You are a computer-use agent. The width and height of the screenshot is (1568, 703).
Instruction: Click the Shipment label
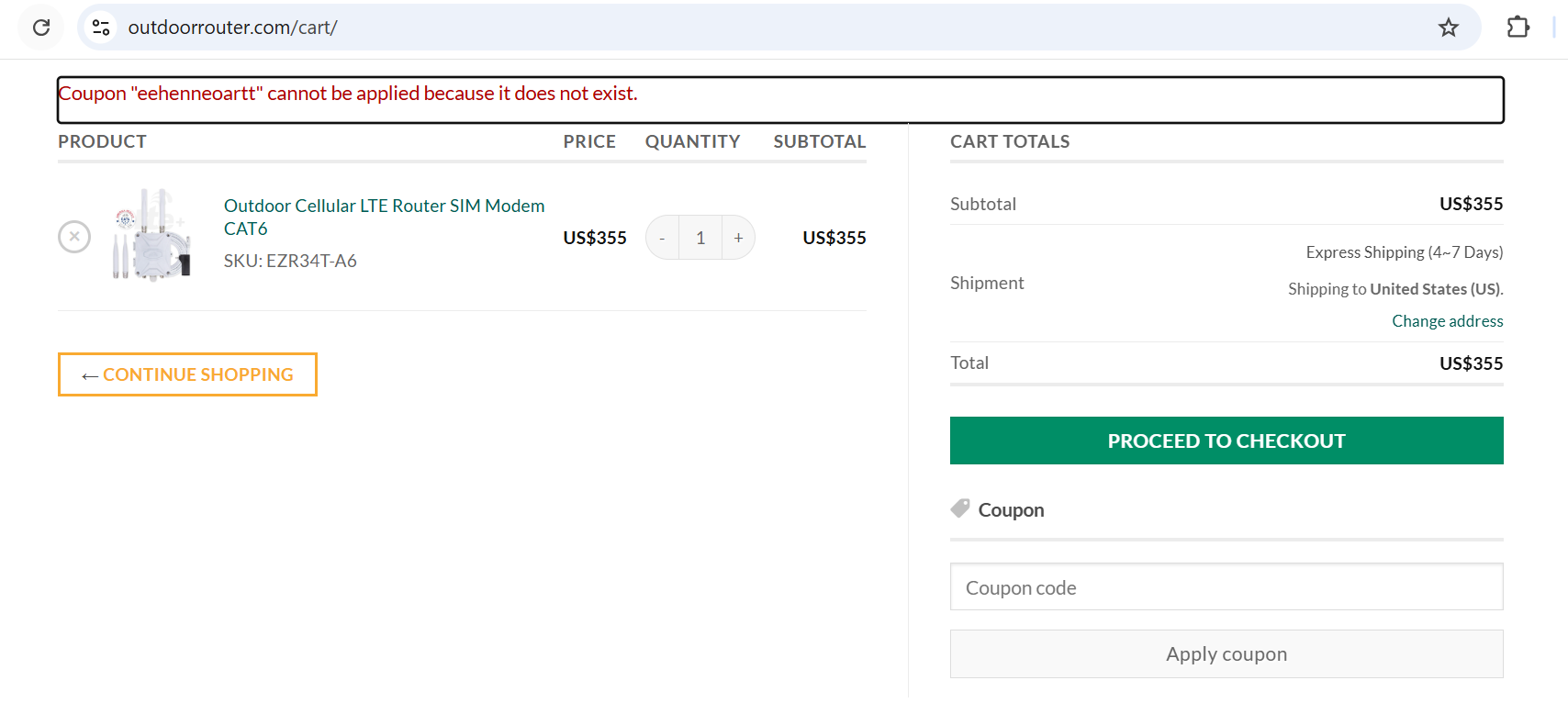(987, 283)
